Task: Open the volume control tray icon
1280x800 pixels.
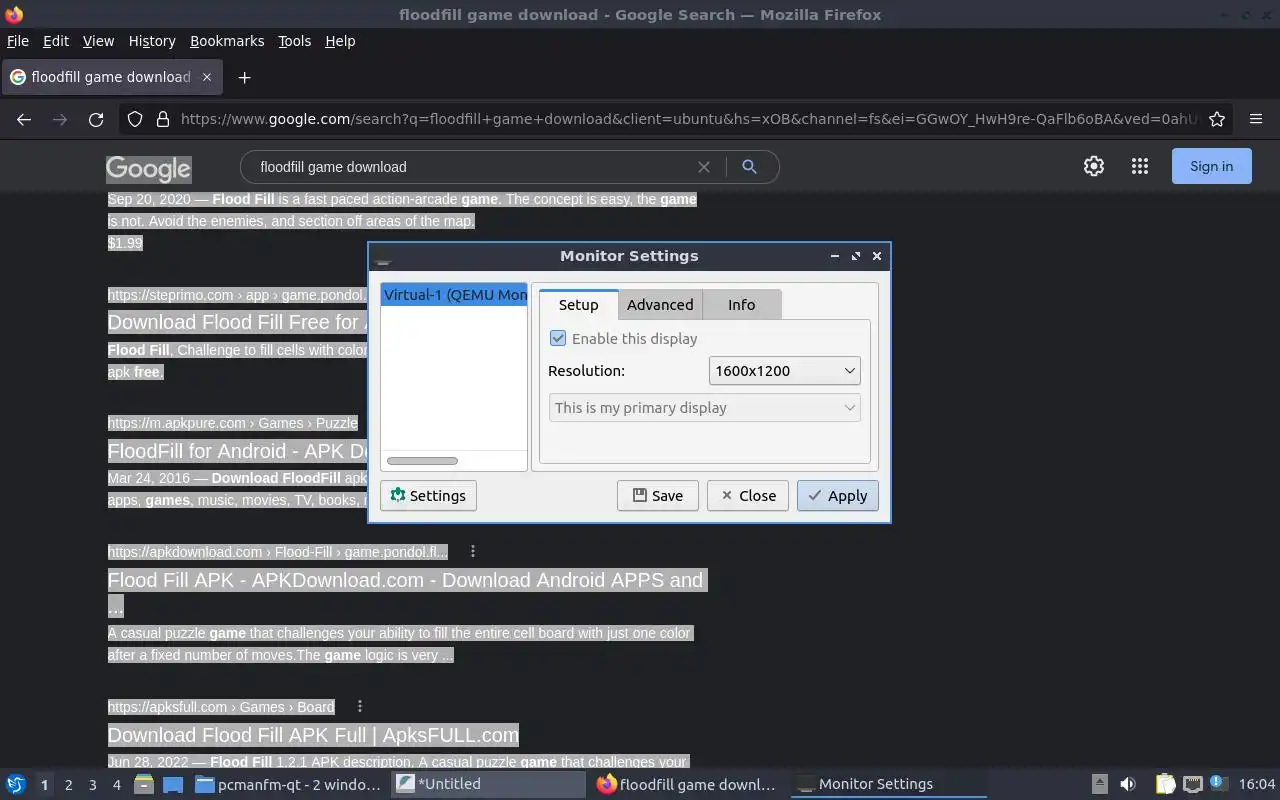Action: (x=1128, y=784)
